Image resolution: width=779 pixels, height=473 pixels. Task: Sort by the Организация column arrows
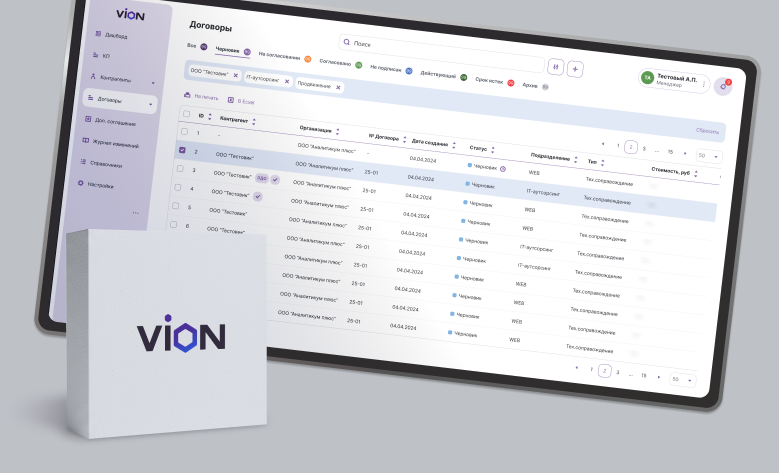(x=337, y=132)
